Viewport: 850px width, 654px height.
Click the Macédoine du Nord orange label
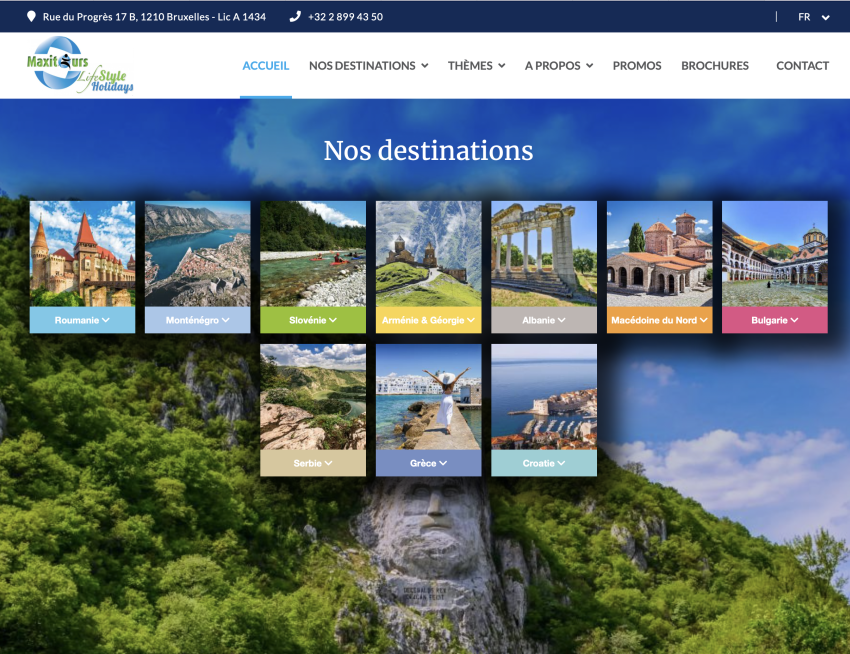point(659,320)
